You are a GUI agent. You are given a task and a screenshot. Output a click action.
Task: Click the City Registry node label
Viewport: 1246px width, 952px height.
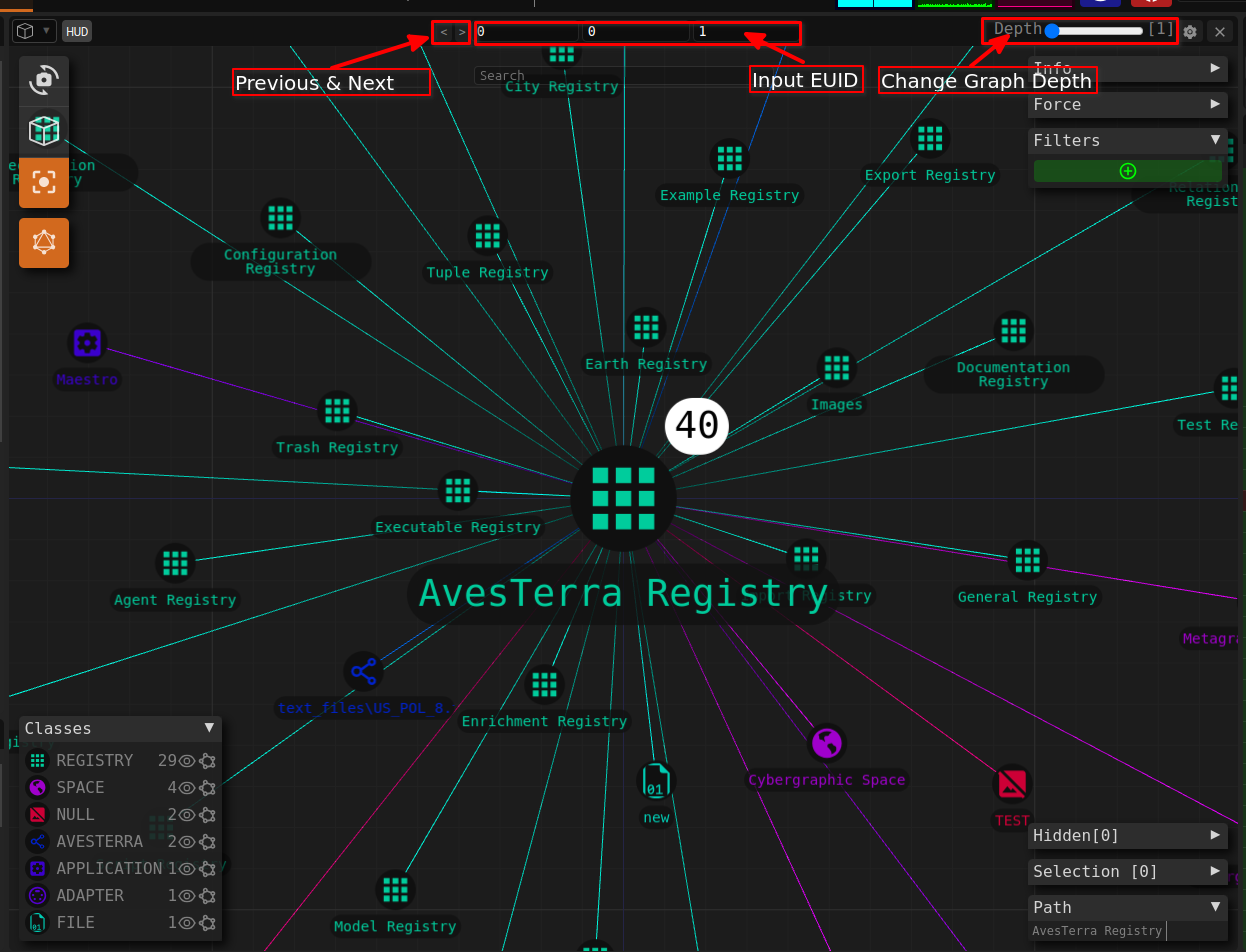pos(562,87)
